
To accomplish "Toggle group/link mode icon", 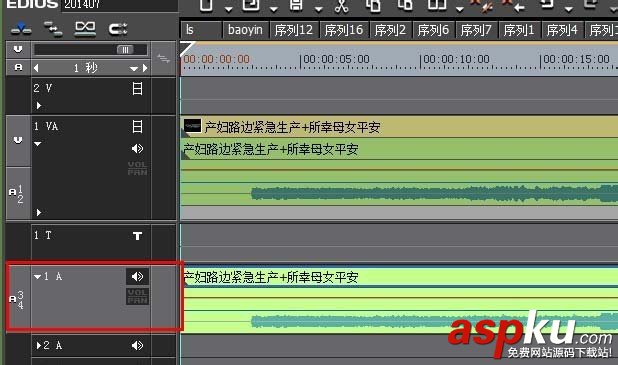I will [x=85, y=29].
